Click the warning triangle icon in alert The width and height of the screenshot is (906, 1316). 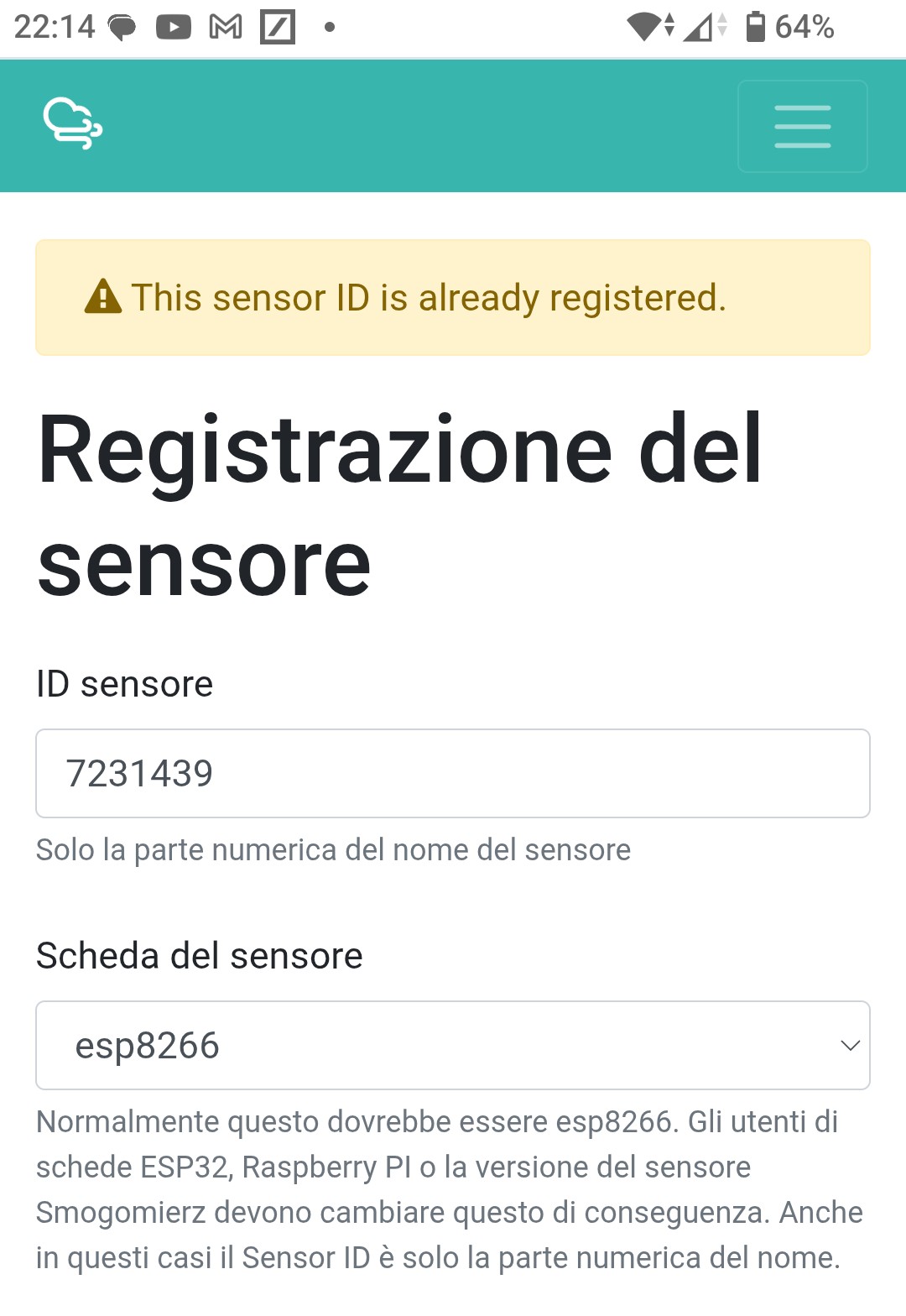click(x=103, y=297)
